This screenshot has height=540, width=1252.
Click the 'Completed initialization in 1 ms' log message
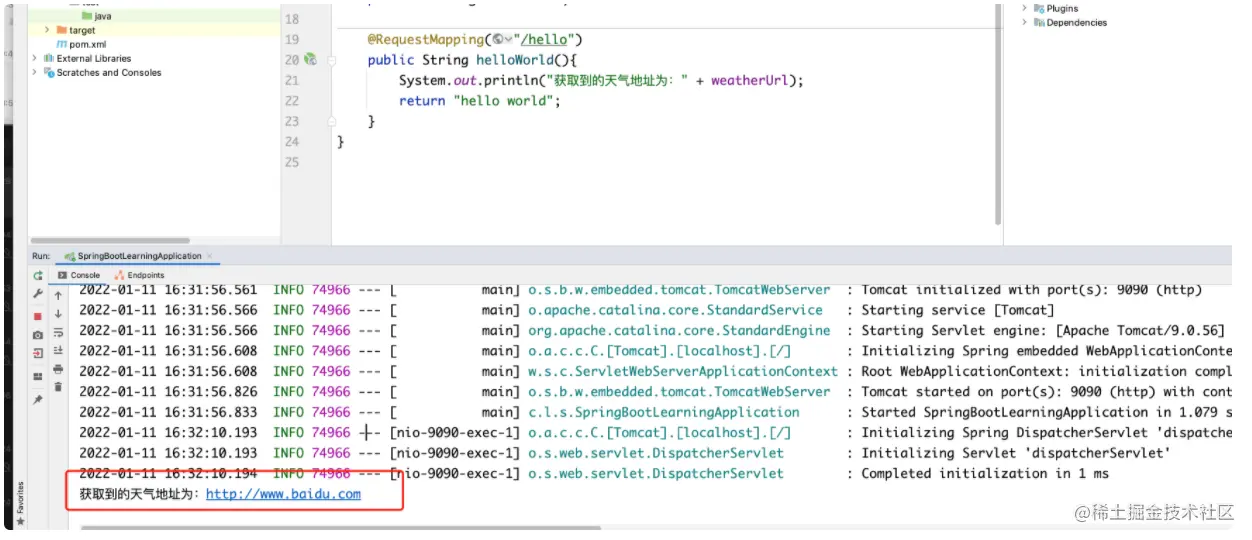[985, 474]
